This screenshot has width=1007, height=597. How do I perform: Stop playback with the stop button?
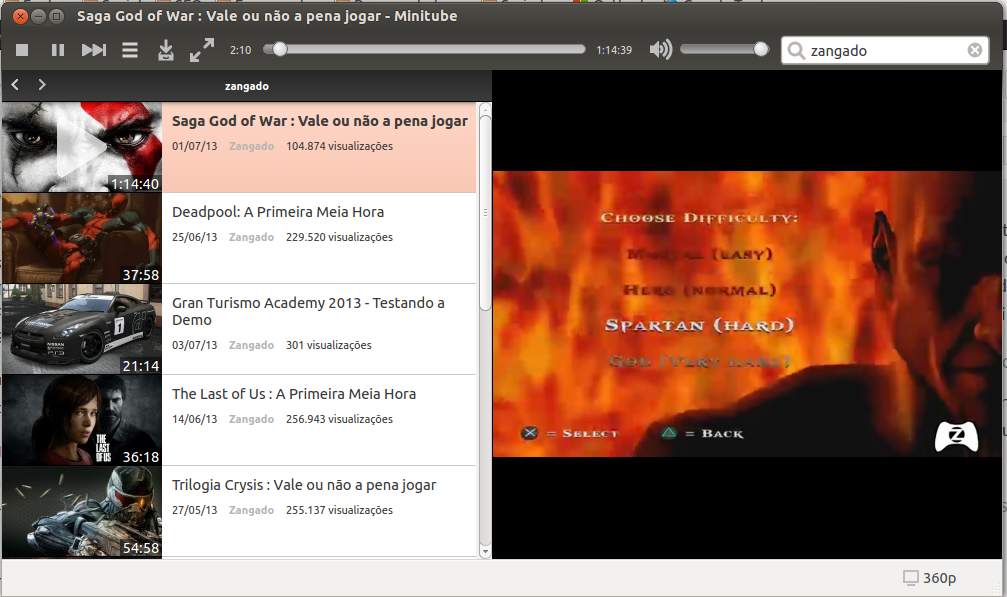pos(22,50)
